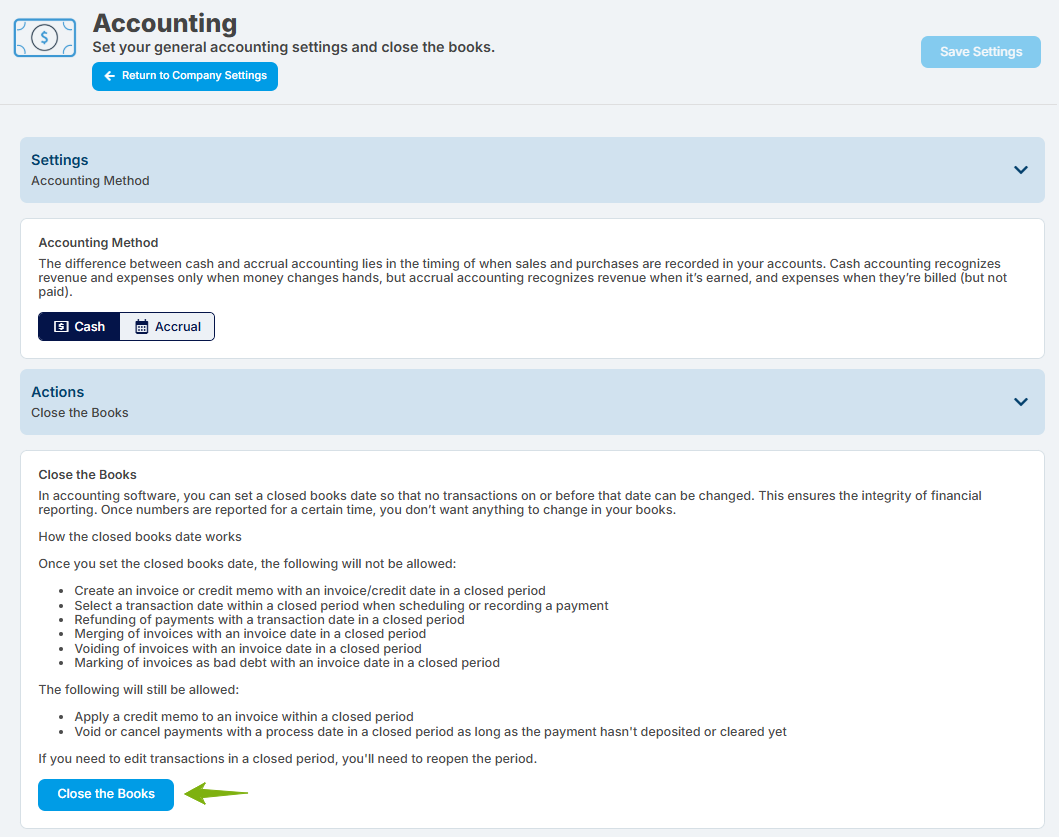Click the Accounting Method card heading
This screenshot has width=1059, height=837.
[98, 243]
